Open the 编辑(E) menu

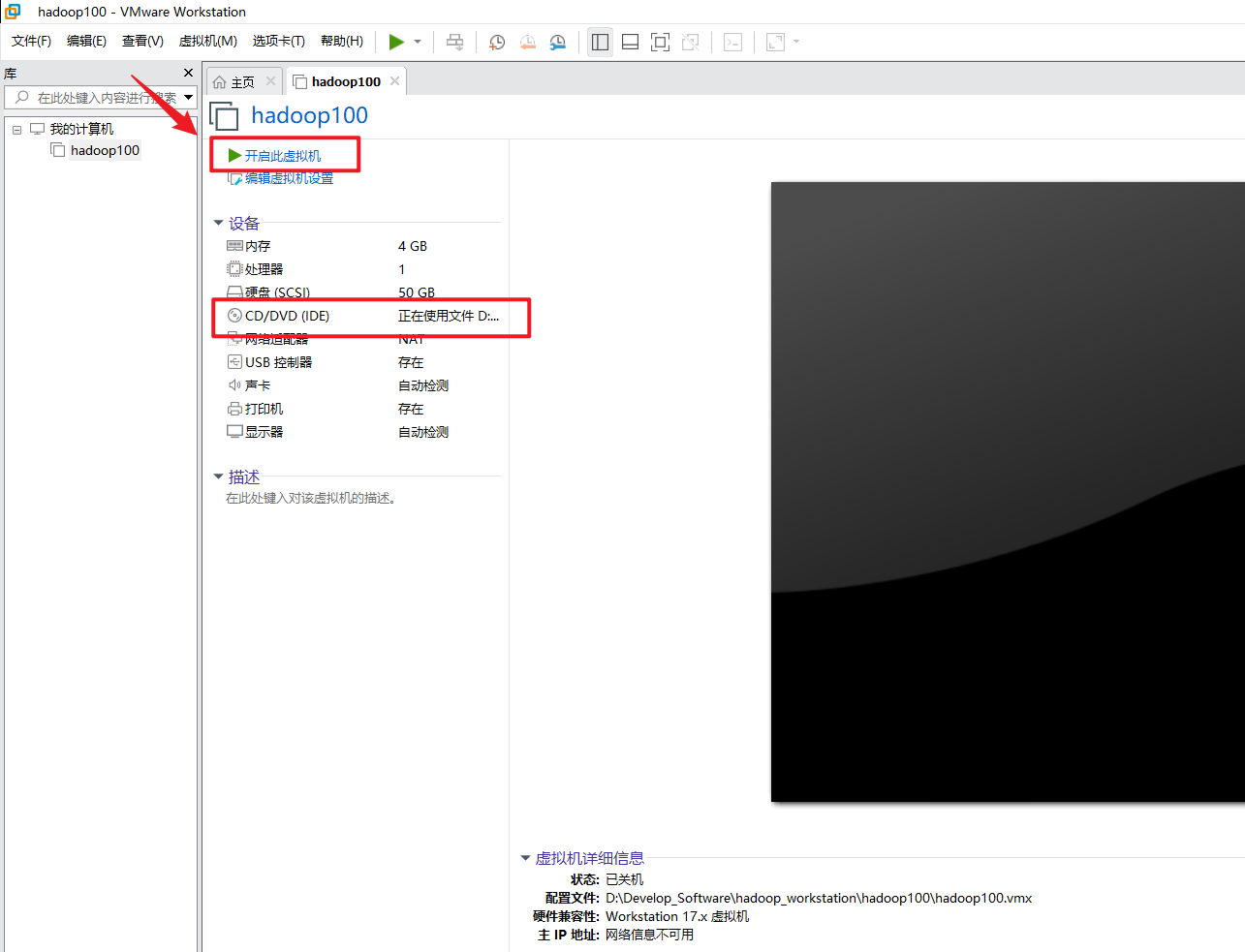click(86, 41)
